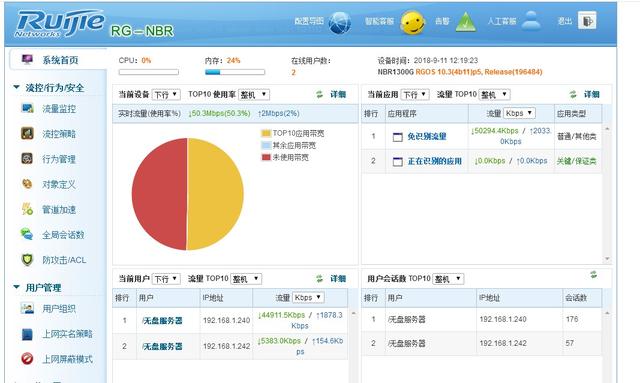This screenshot has height=383, width=640.
Task: Open the human customer service person icon
Action: [531, 20]
